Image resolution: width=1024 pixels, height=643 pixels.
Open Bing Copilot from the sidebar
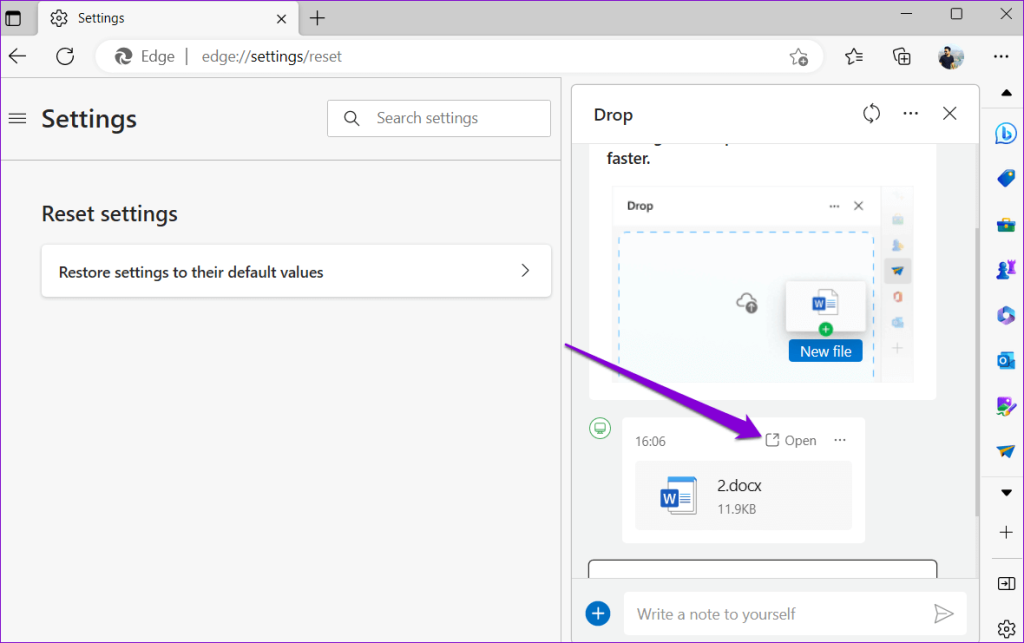(x=1006, y=133)
